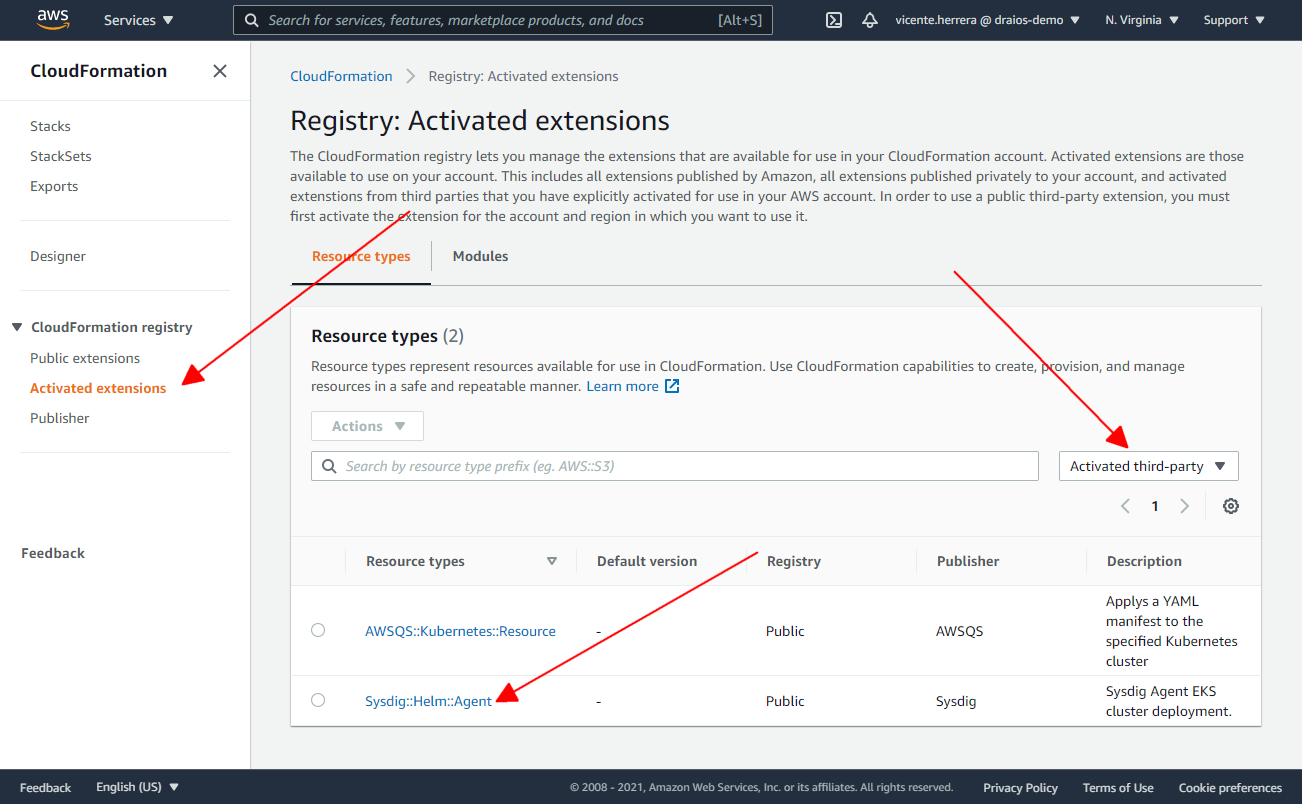Open Terms of Use footer link
1302x804 pixels.
(1118, 787)
